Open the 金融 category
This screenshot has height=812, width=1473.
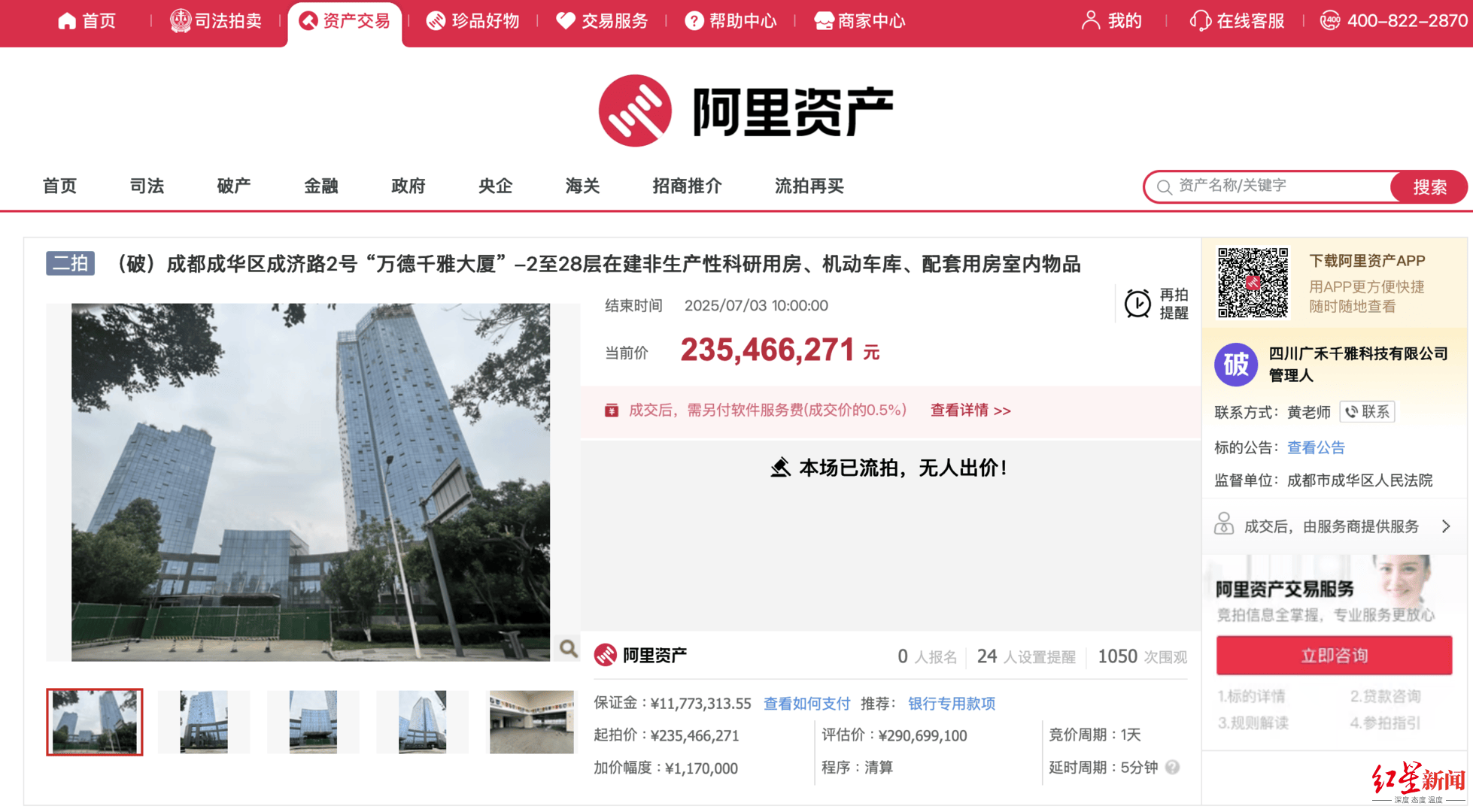tap(321, 186)
